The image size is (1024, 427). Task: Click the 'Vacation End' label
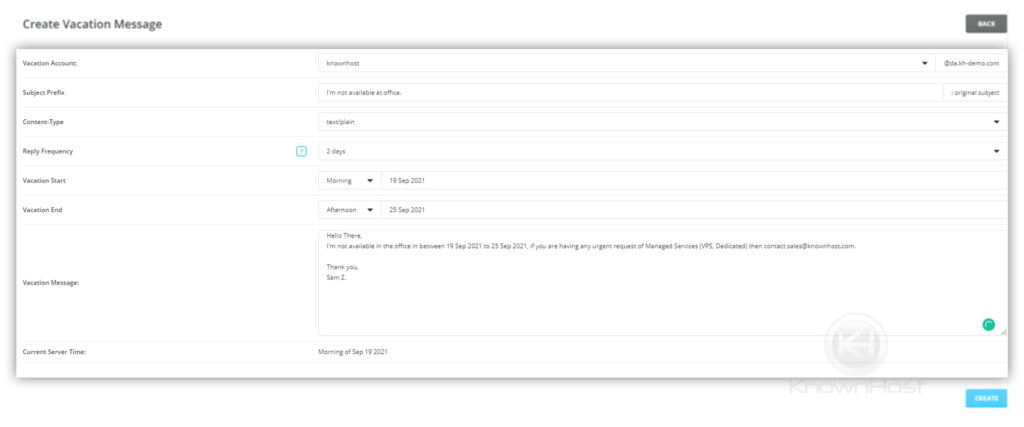42,210
